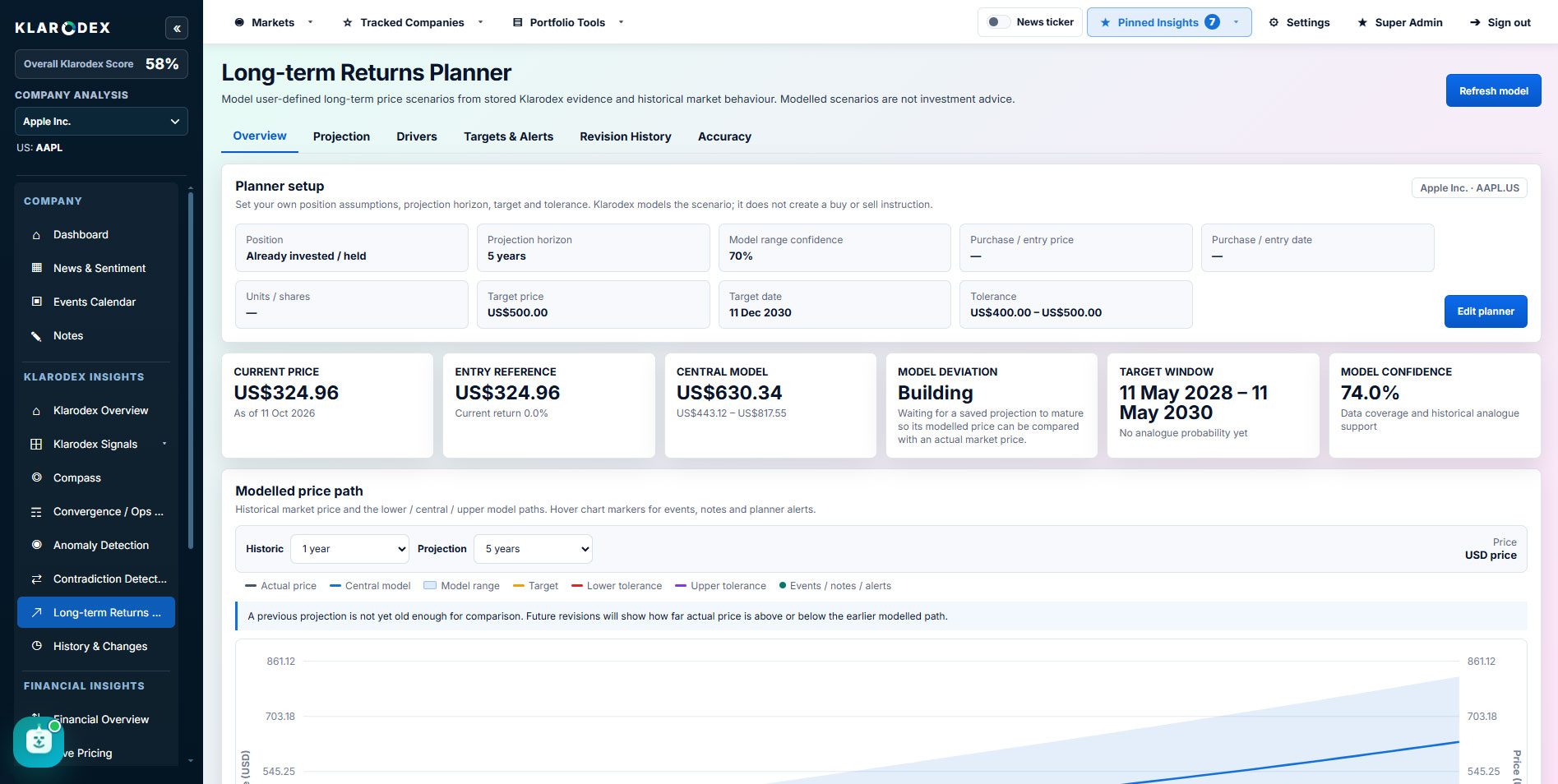Expand the Markets menu
The height and width of the screenshot is (784, 1558).
click(273, 22)
